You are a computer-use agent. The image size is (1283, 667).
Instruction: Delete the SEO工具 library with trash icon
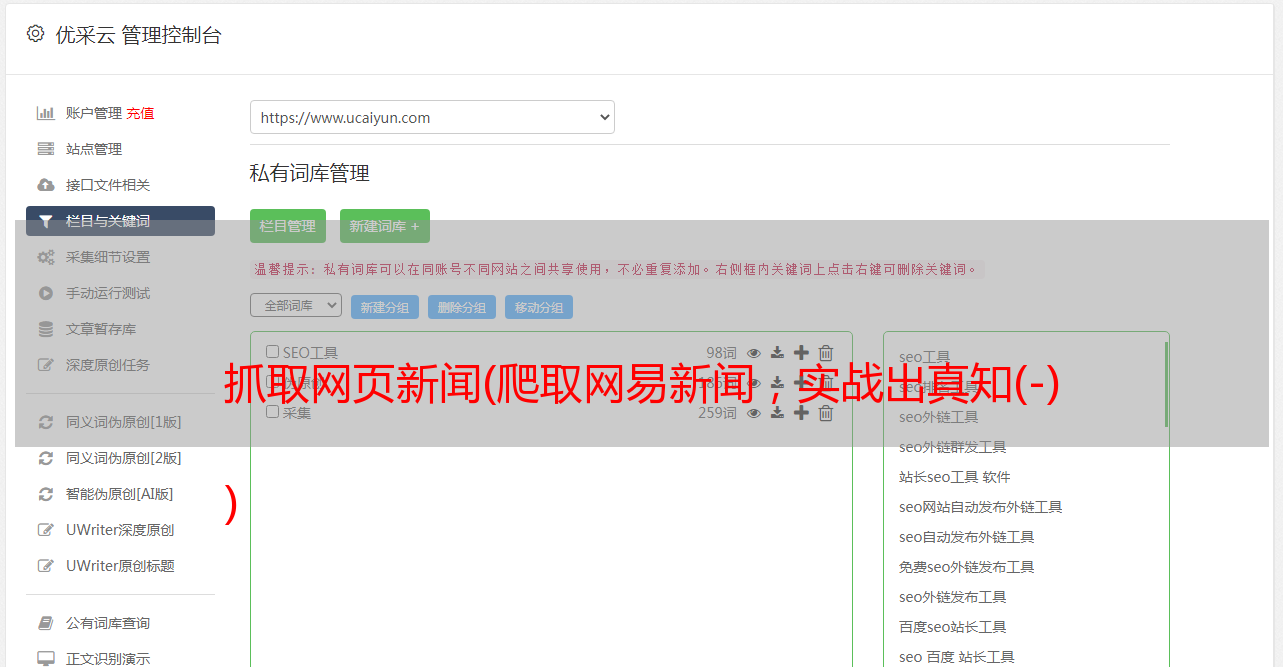(x=825, y=352)
